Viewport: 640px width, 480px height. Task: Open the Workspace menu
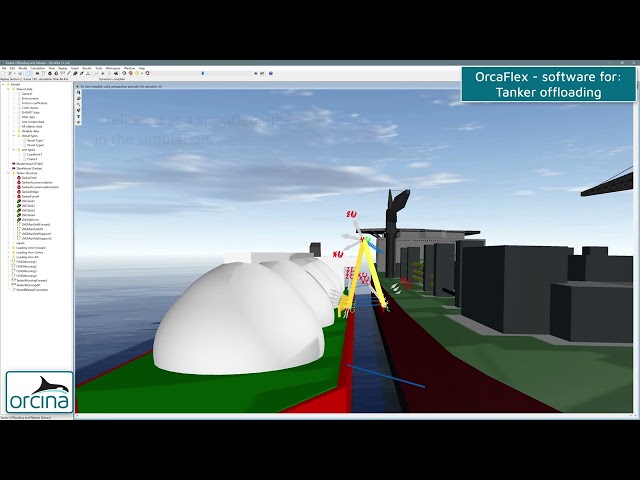[x=113, y=68]
